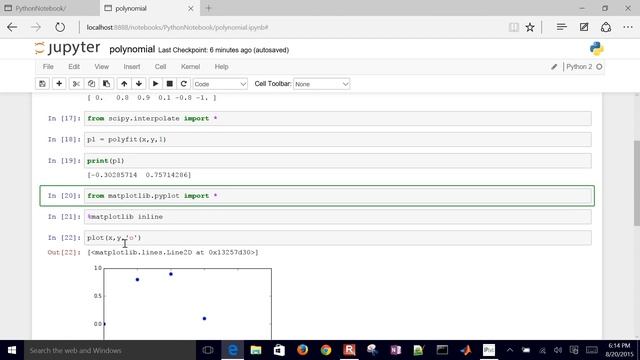Open the volume control in tray
Image resolution: width=640 pixels, height=360 pixels.
(558, 350)
